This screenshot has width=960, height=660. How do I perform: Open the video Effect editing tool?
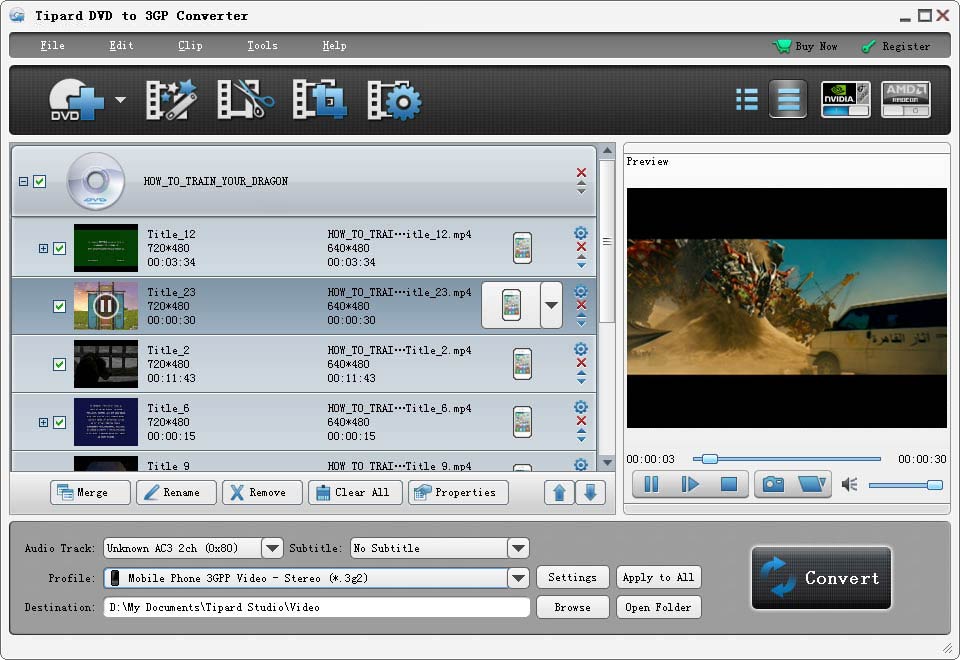click(x=171, y=99)
